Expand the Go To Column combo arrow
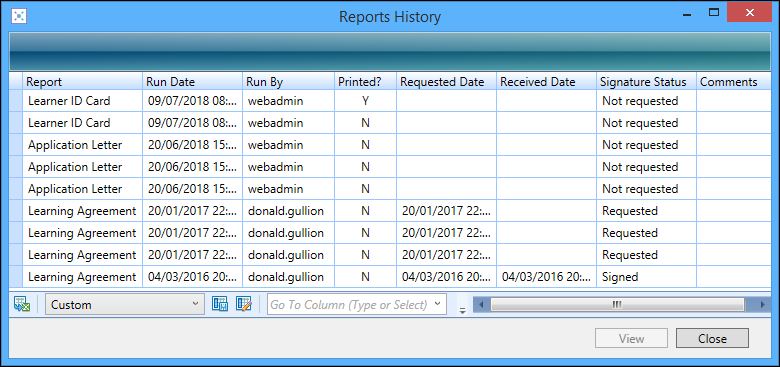This screenshot has height=367, width=780. [437, 303]
